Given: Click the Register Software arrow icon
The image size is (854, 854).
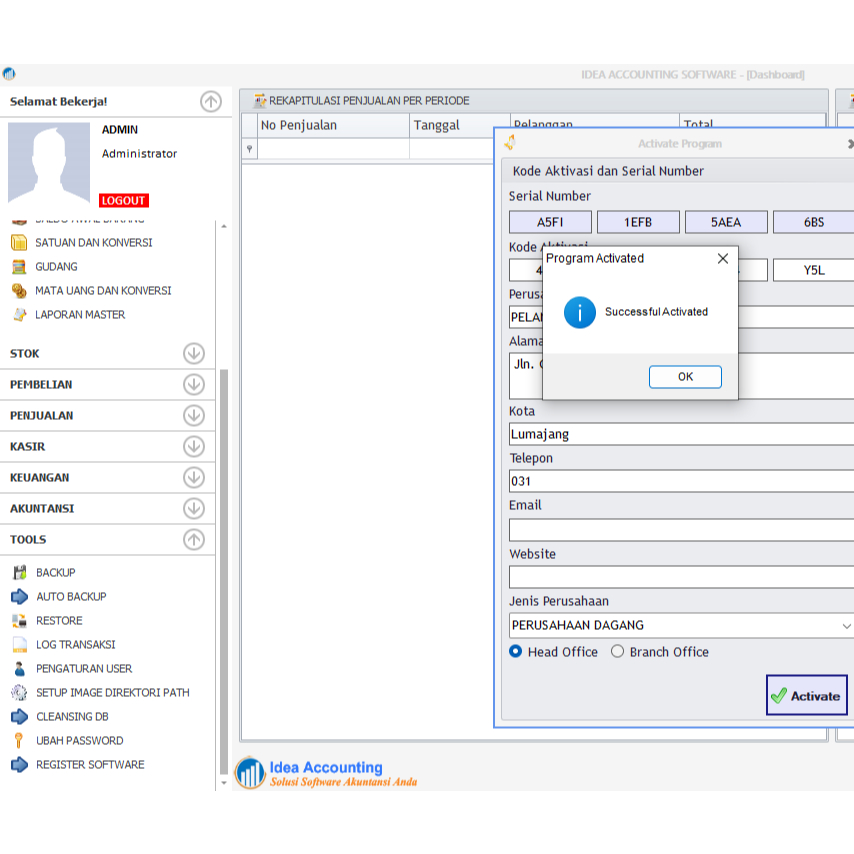Looking at the screenshot, I should (x=20, y=764).
